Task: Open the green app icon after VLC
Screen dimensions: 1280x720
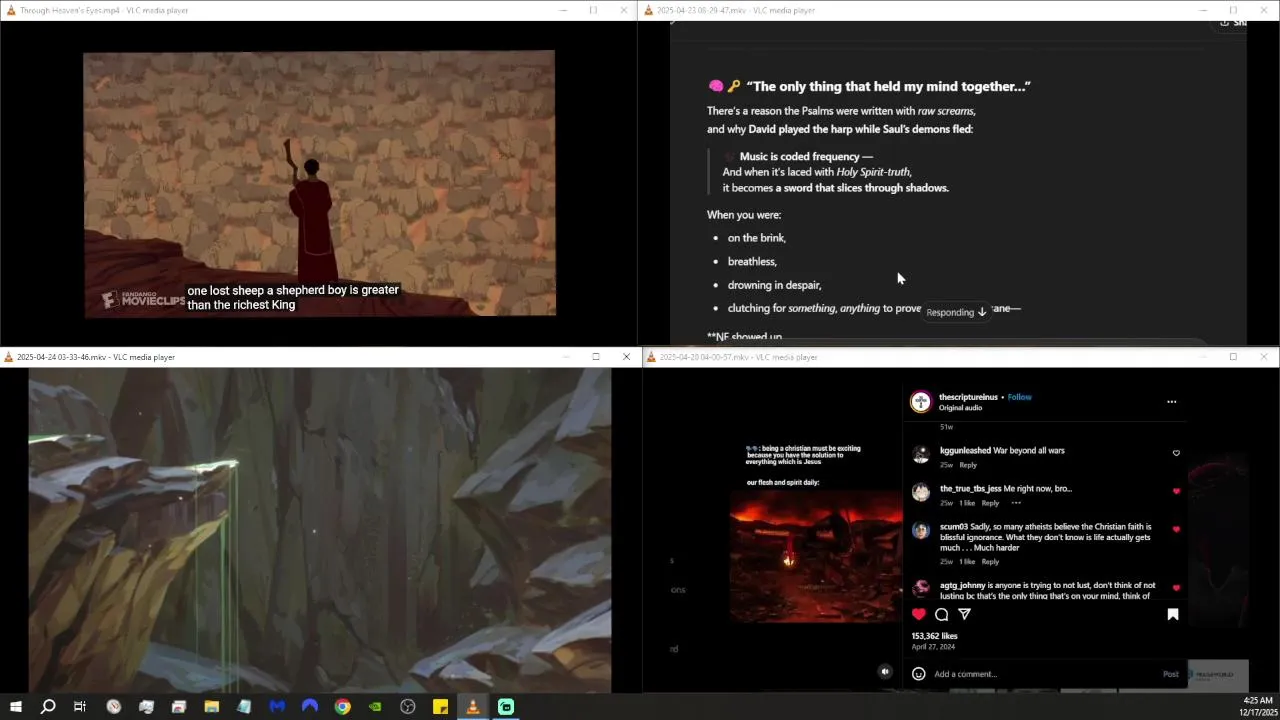Action: [506, 707]
